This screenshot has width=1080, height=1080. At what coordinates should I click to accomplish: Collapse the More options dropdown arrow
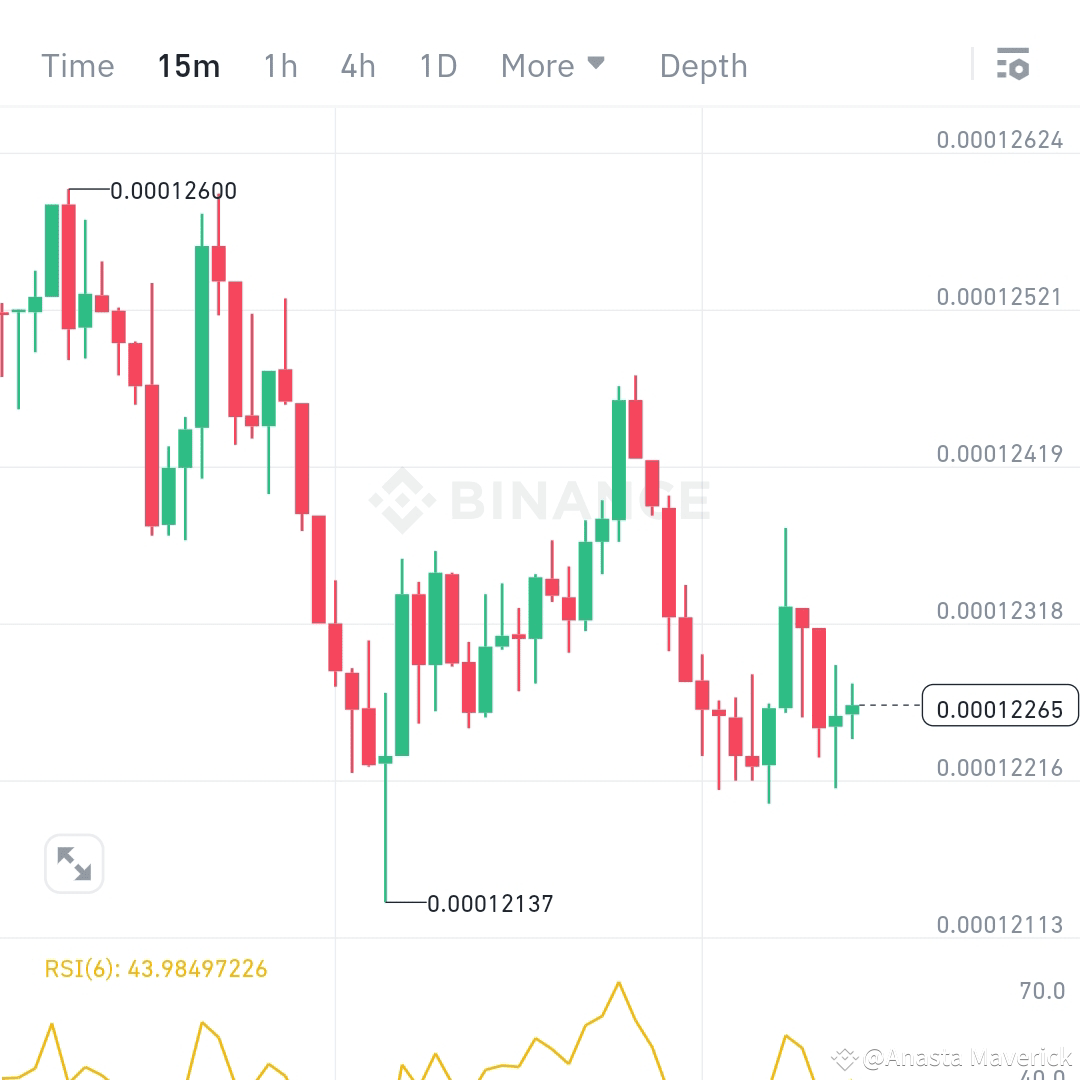click(x=597, y=62)
